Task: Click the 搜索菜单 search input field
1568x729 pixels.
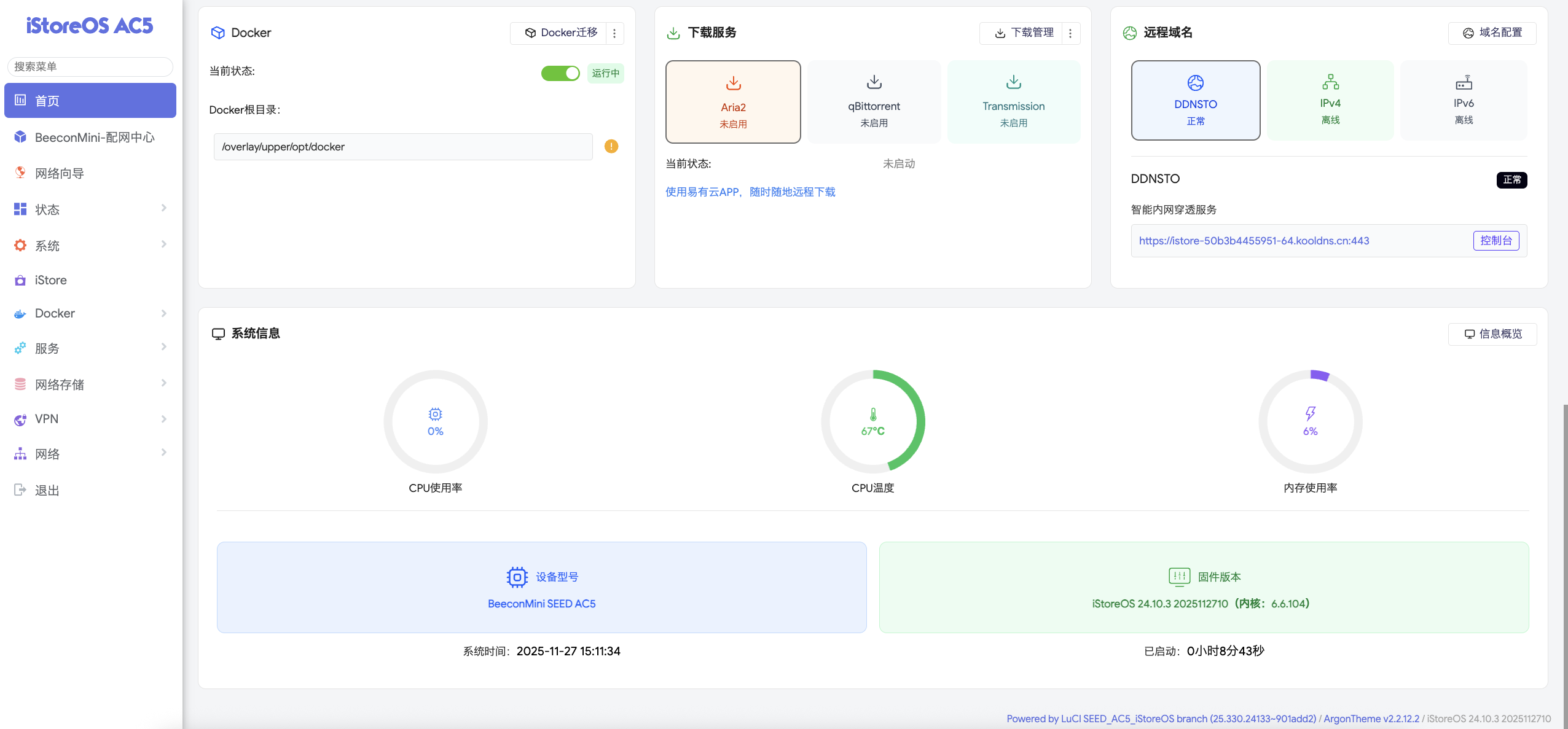Action: [x=90, y=66]
